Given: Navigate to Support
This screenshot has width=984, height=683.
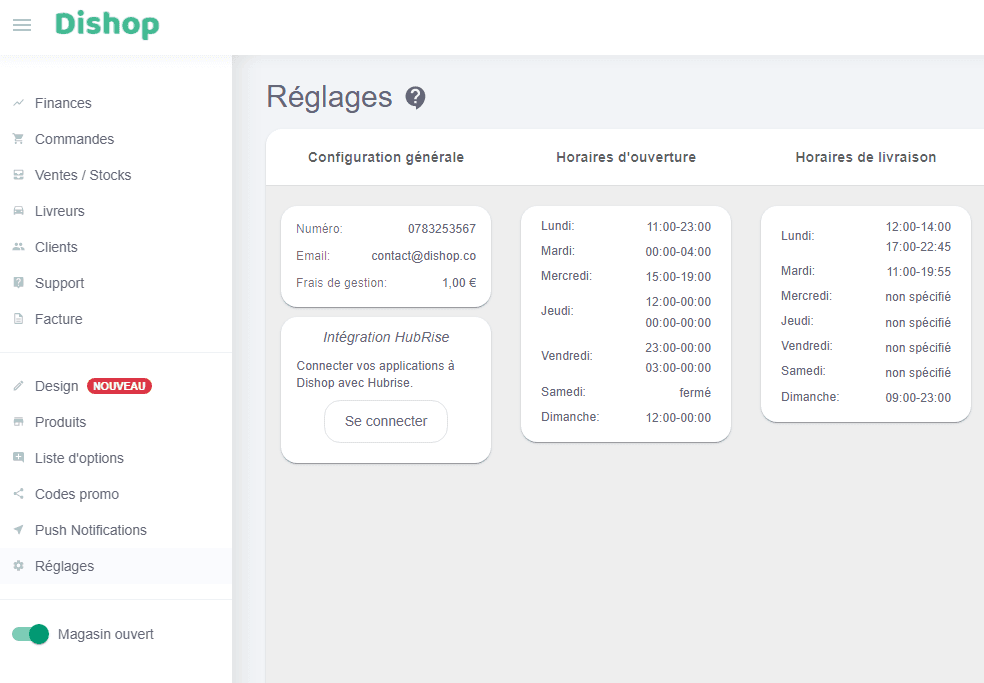Looking at the screenshot, I should (59, 283).
